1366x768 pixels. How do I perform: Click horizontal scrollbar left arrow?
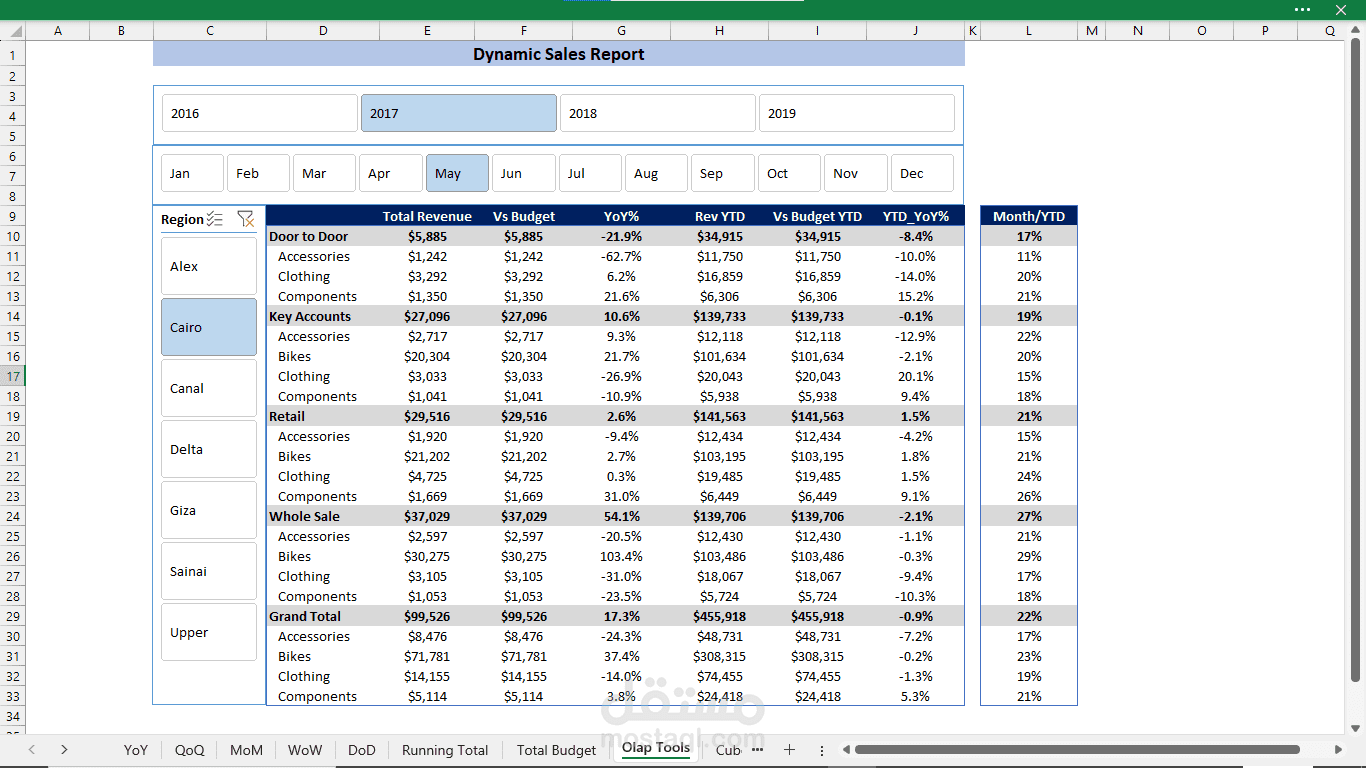pyautogui.click(x=845, y=749)
